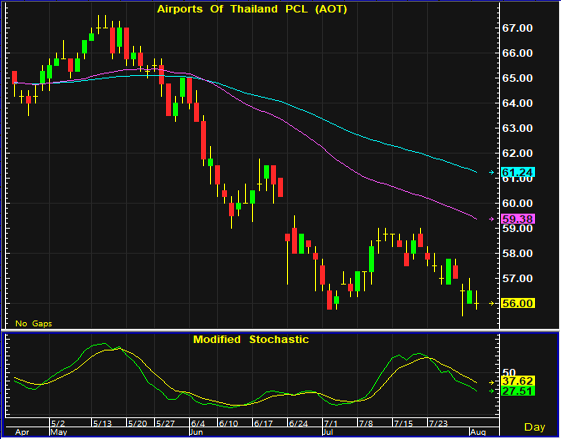The height and width of the screenshot is (439, 561).
Task: Click the 62.00 price axis label
Action: [517, 153]
